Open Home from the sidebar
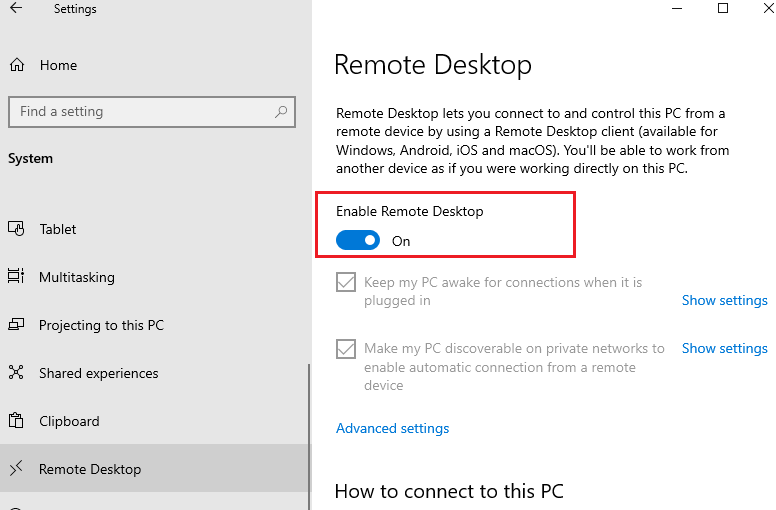Viewport: 776px width, 510px height. (155, 65)
